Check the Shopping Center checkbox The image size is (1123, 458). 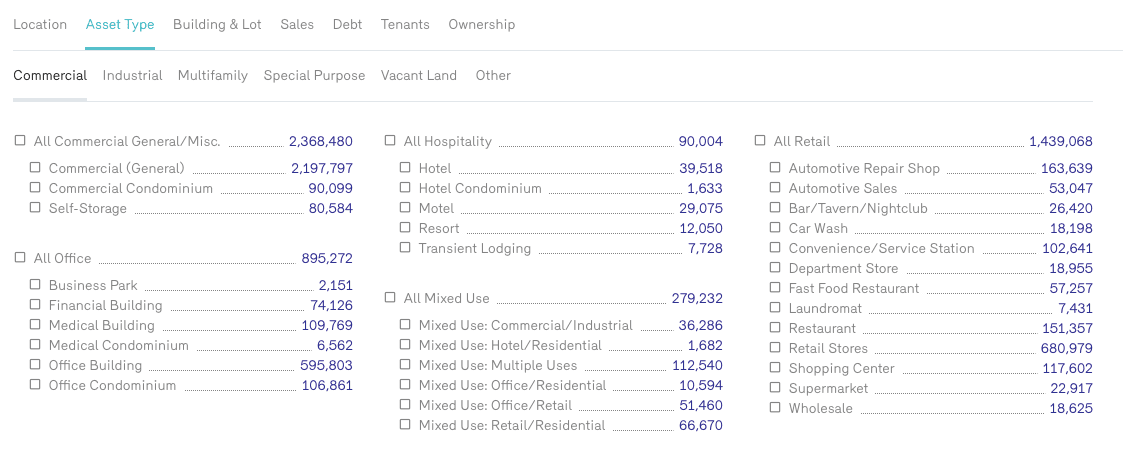tap(775, 368)
